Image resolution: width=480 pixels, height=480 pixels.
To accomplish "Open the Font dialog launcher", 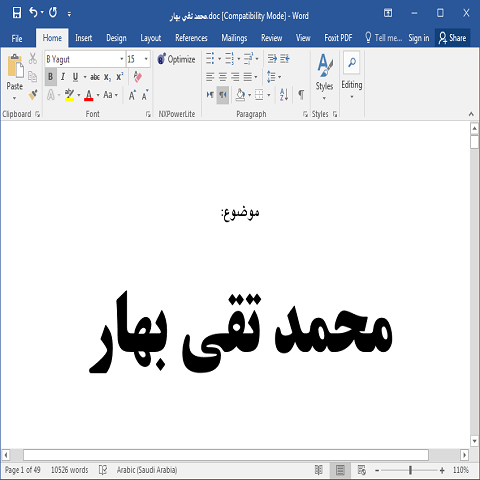I will click(x=148, y=114).
